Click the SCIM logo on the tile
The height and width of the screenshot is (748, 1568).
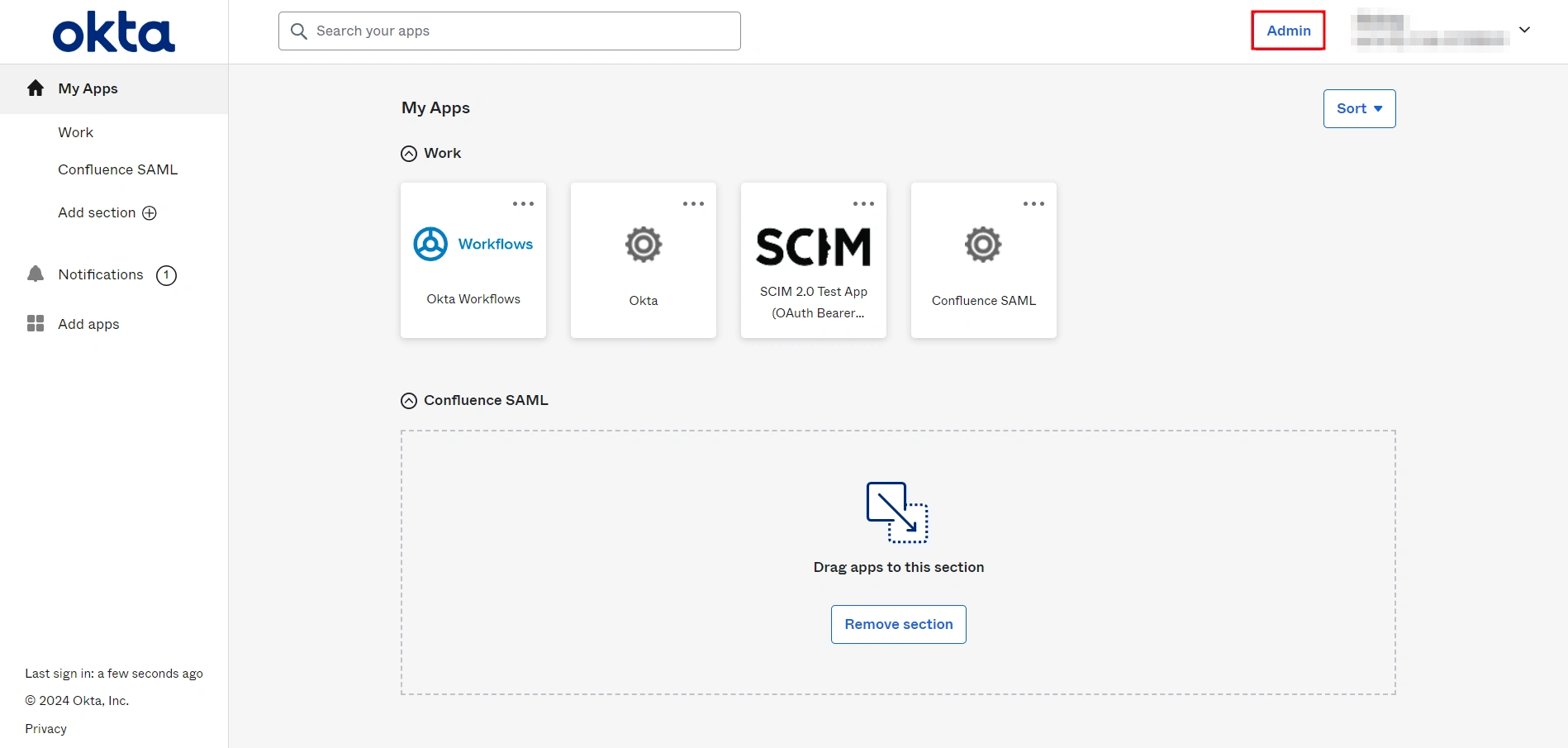pos(814,246)
